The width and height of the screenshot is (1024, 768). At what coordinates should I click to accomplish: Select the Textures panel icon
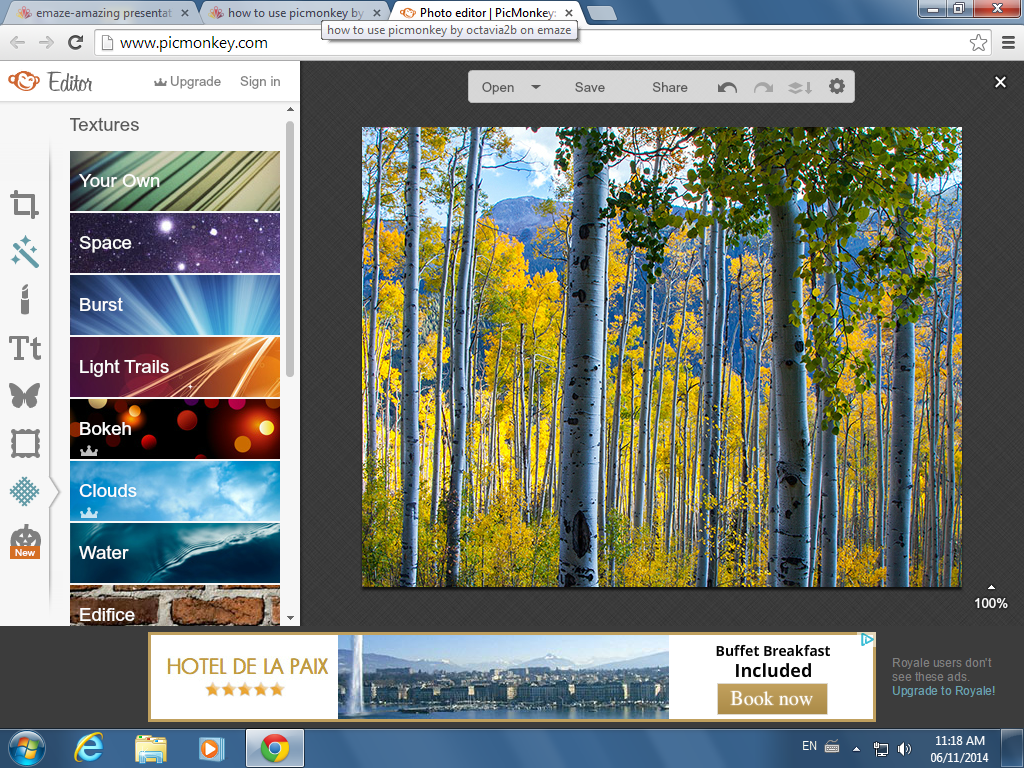point(24,491)
